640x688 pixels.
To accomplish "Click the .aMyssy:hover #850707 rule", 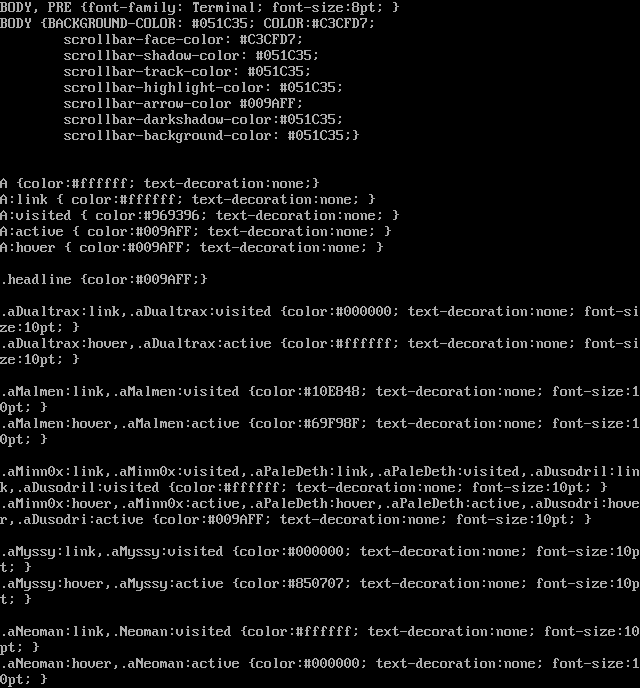I will [x=320, y=591].
